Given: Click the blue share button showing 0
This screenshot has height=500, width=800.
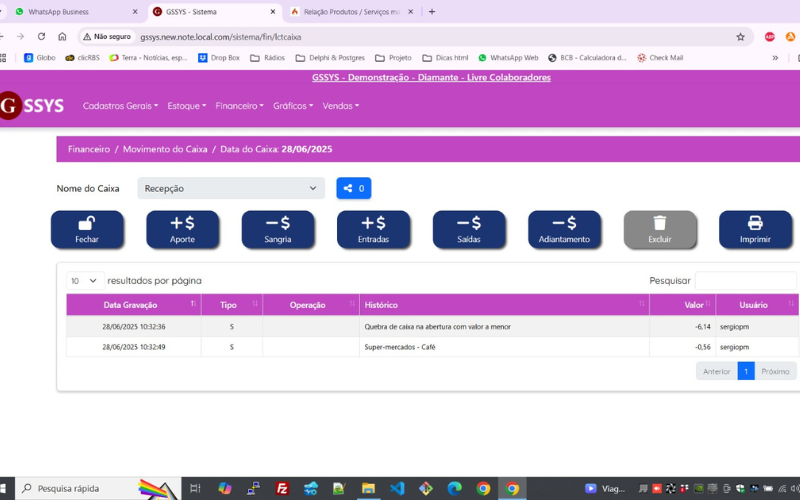Looking at the screenshot, I should pos(353,188).
